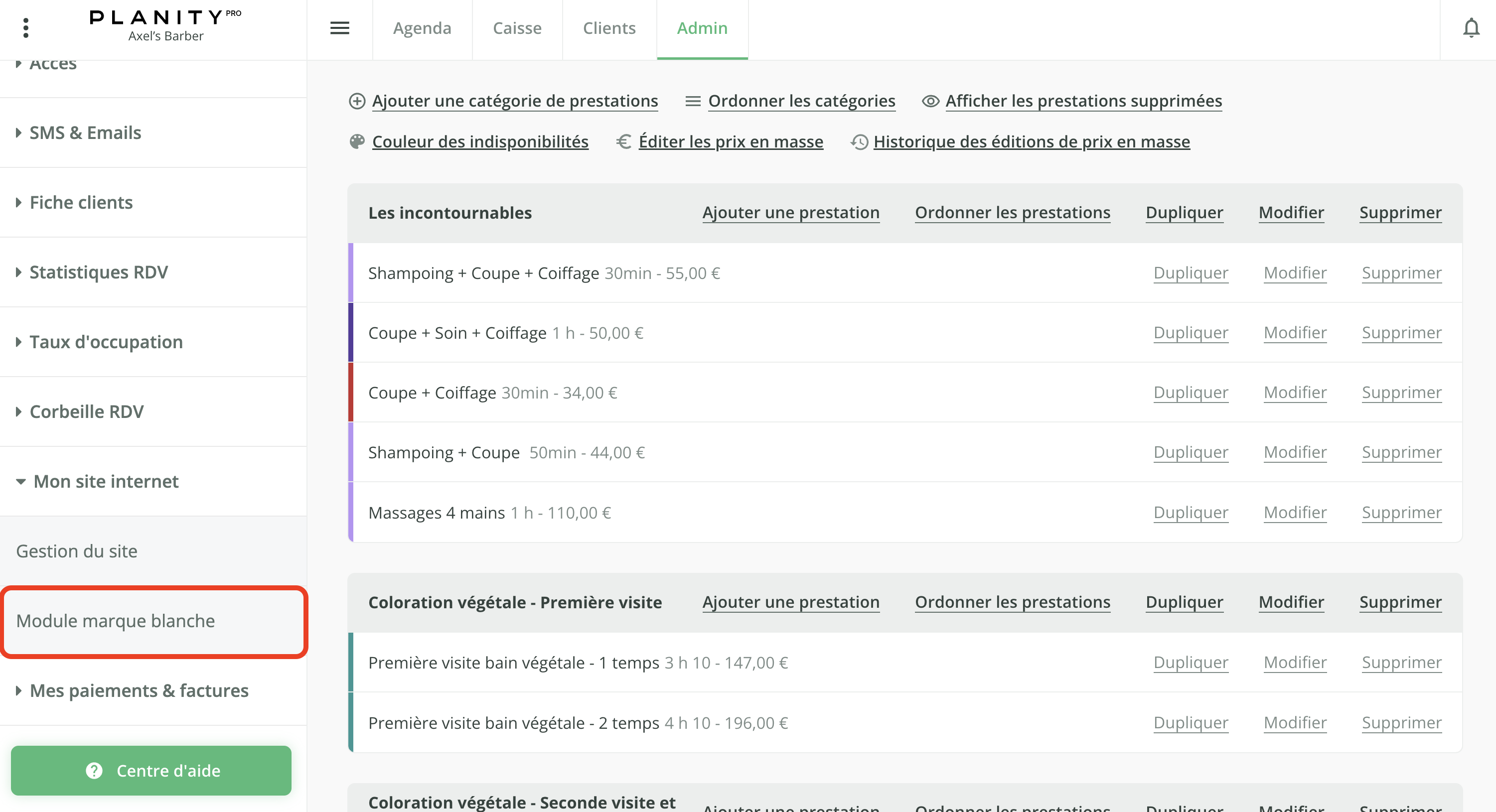Click the red color bar of Coupe + Coiffage
The image size is (1496, 812).
click(x=351, y=393)
